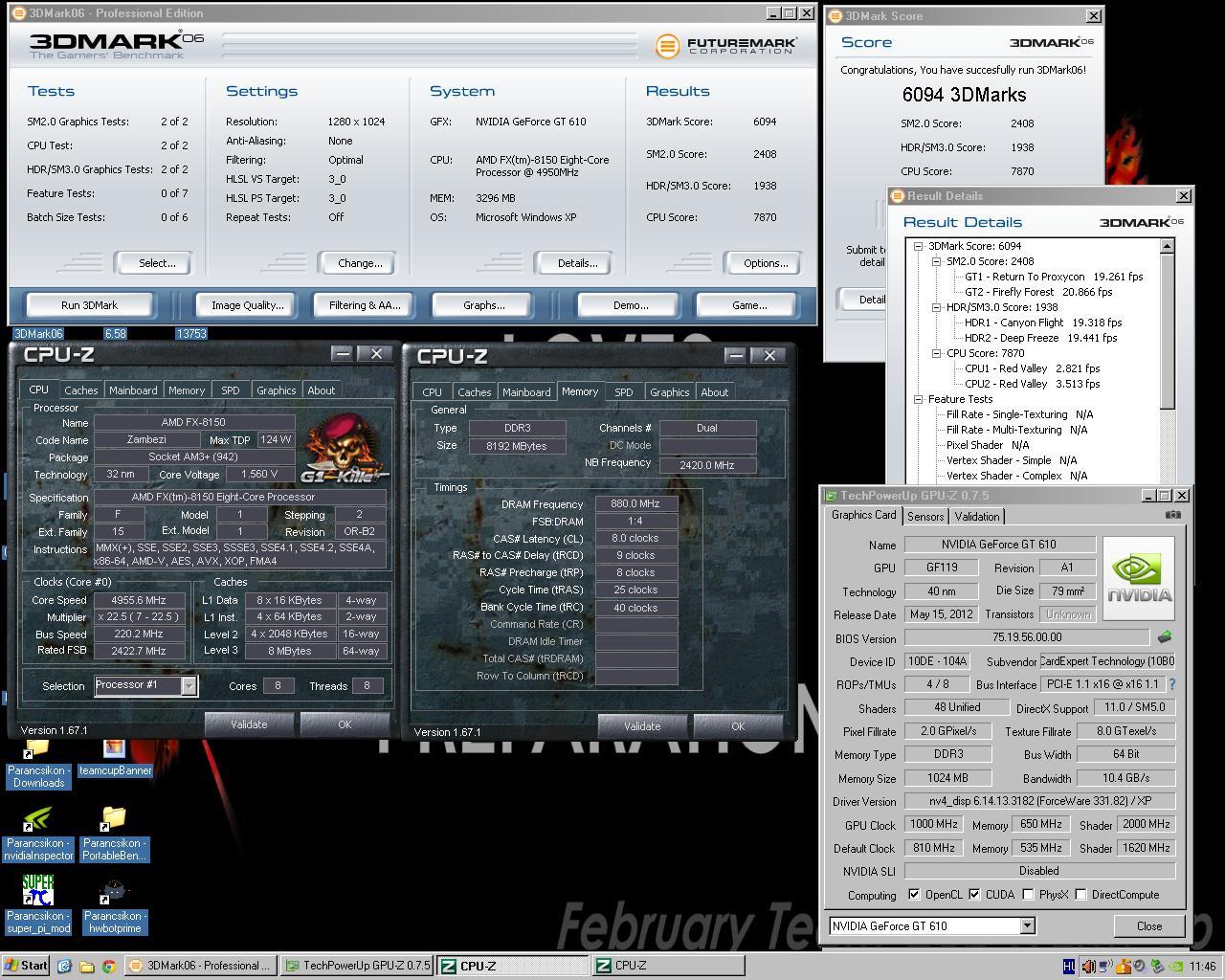Open Windows security alert tray icon
Screen dimensions: 1225x980
pyautogui.click(x=1123, y=967)
